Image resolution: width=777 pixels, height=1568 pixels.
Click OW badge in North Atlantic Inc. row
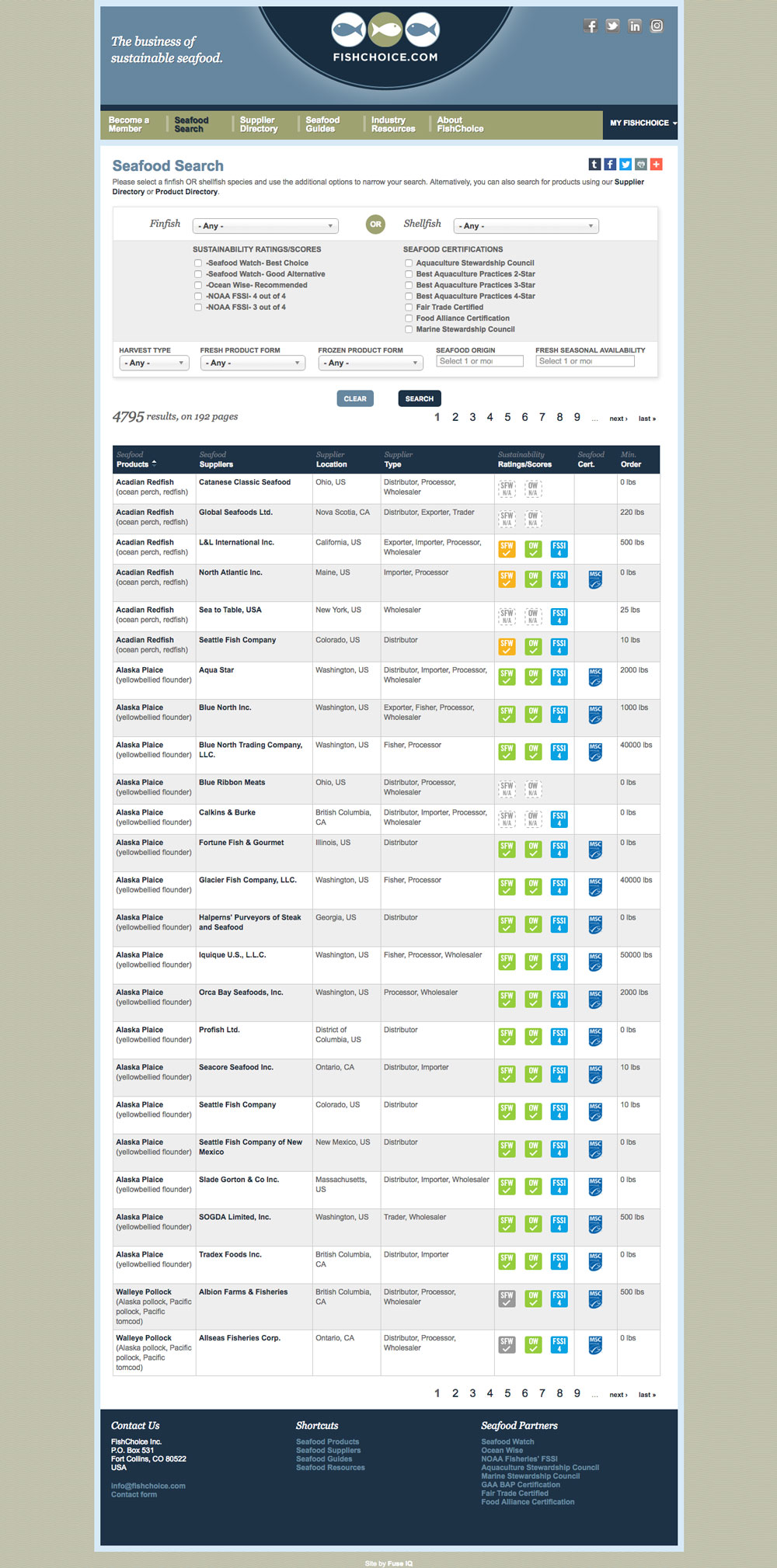[533, 579]
